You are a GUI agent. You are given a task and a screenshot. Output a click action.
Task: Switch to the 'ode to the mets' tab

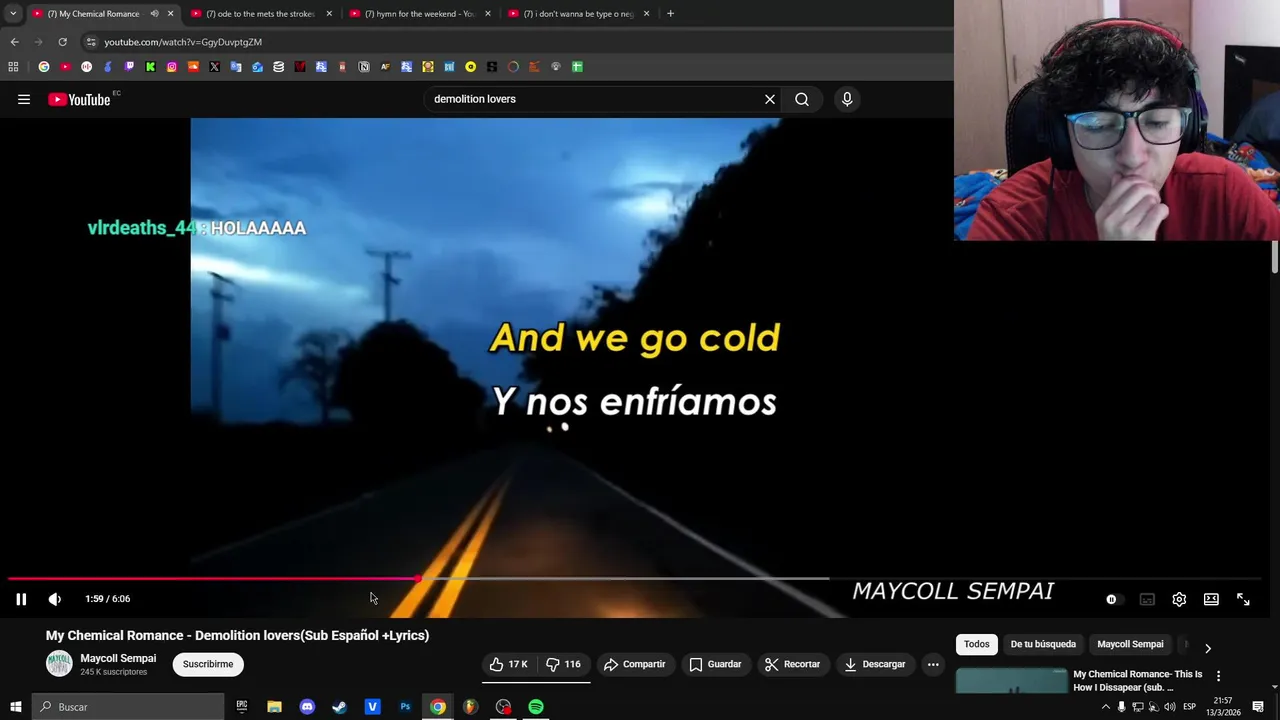(260, 14)
